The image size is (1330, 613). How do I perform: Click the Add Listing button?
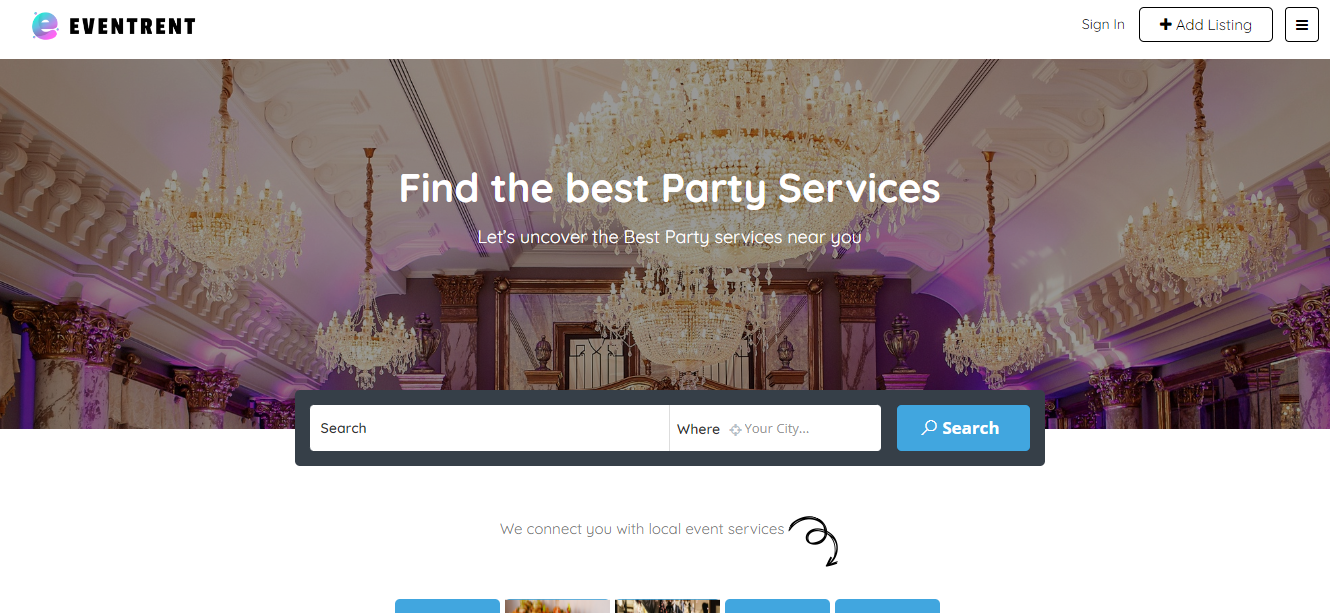1206,25
